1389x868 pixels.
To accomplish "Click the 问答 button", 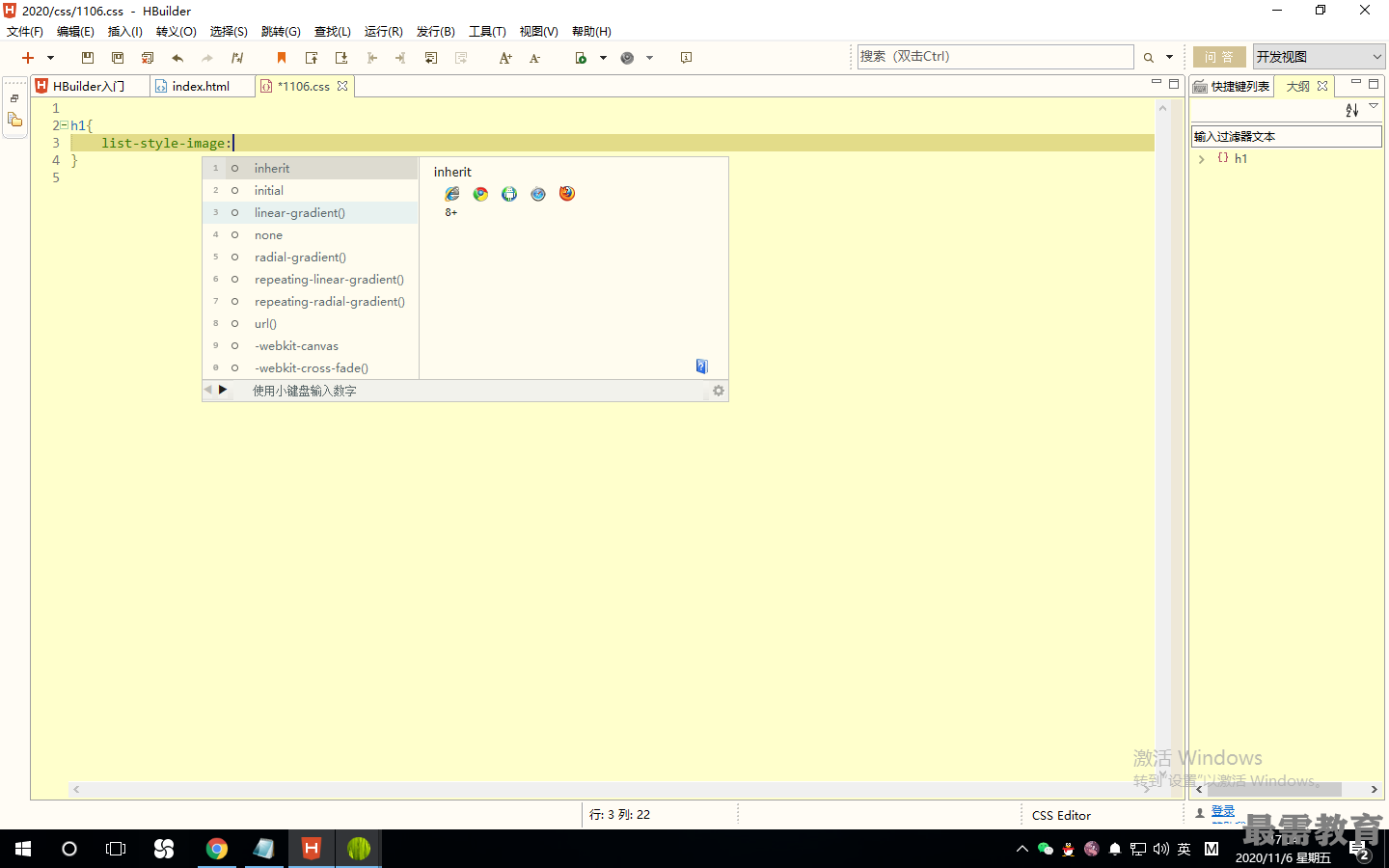I will 1219,57.
